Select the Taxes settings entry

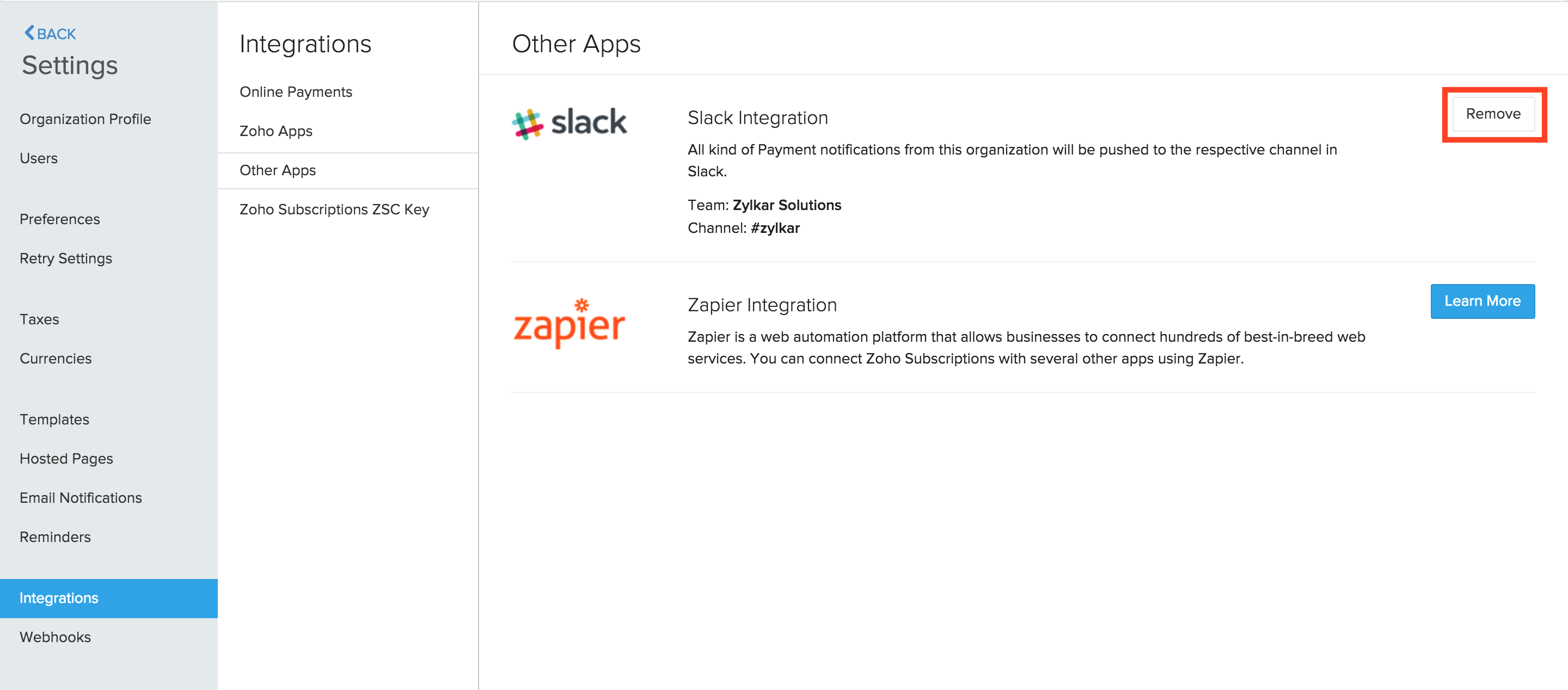click(x=39, y=319)
